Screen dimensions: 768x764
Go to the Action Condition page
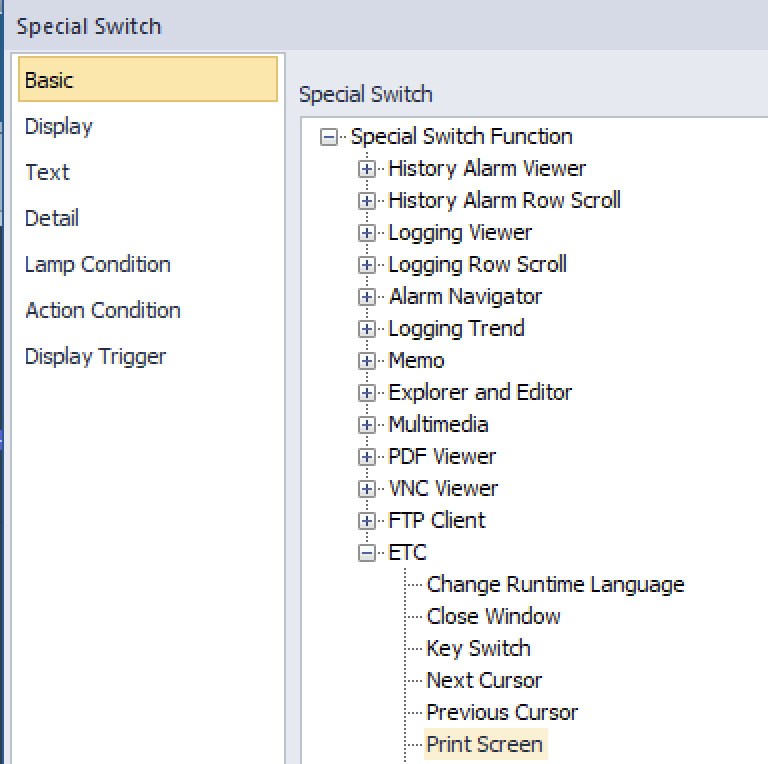click(103, 310)
